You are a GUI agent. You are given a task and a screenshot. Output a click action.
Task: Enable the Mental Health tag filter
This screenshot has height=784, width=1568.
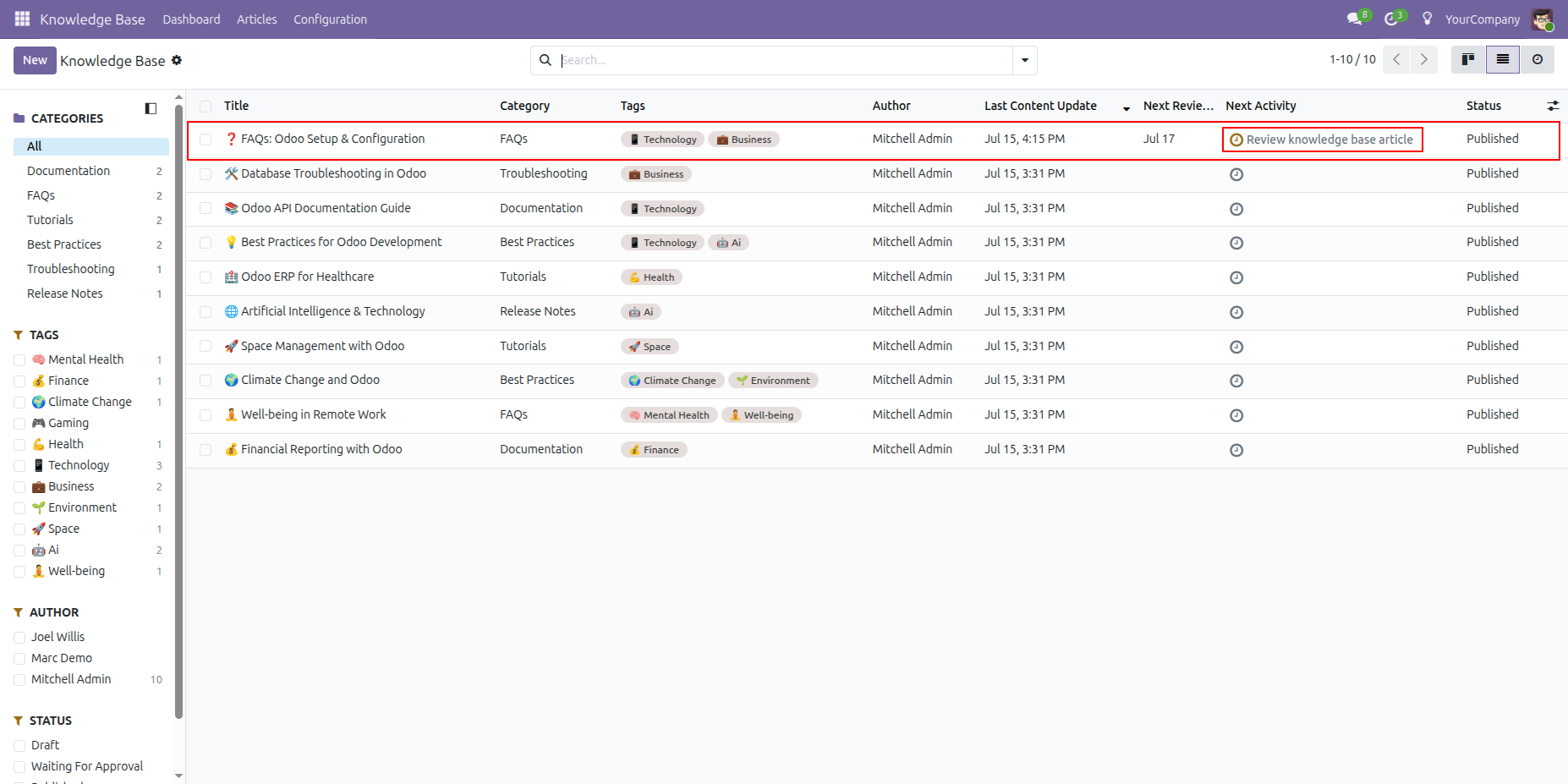(x=19, y=360)
